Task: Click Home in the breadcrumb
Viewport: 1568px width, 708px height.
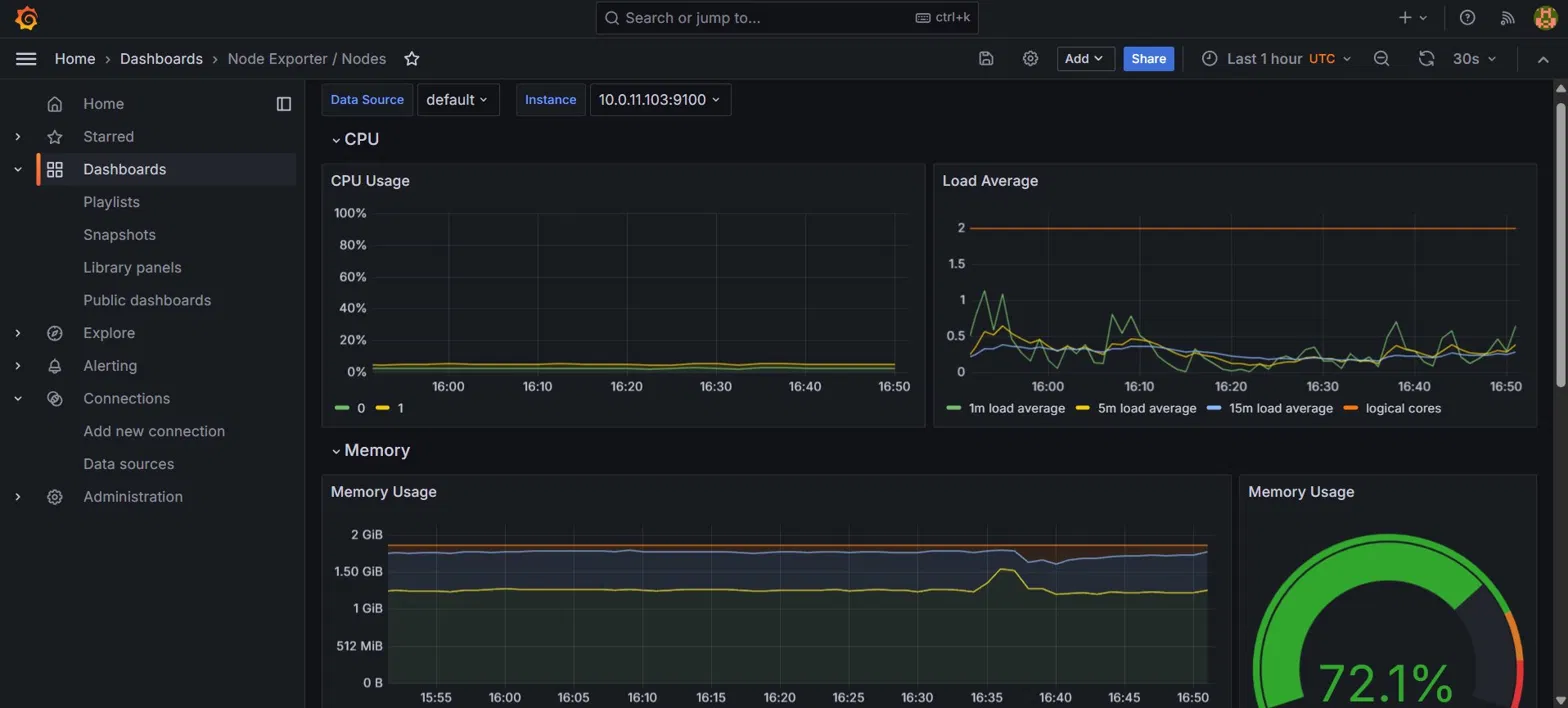Action: click(x=75, y=59)
